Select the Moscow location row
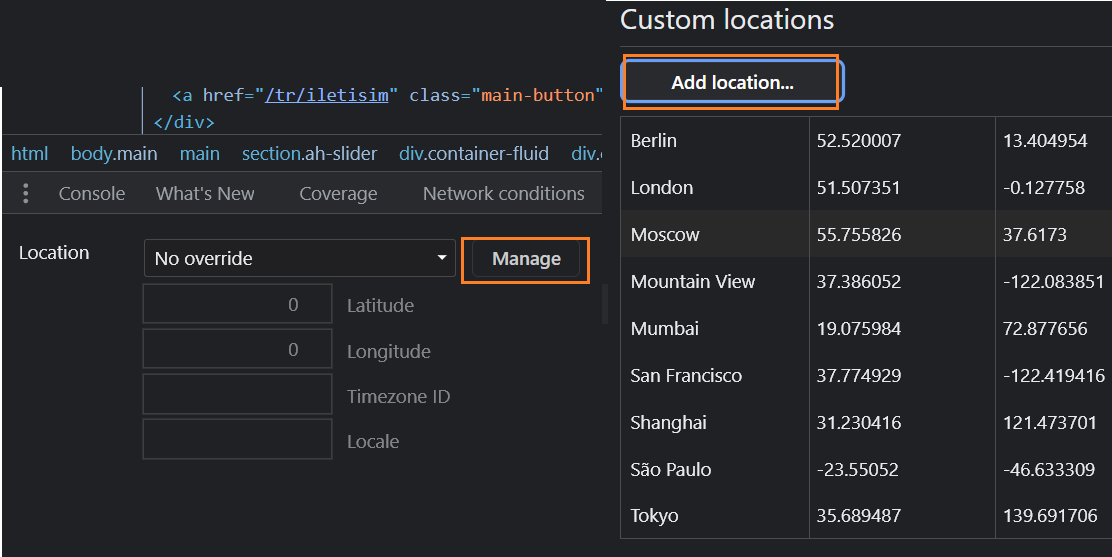This screenshot has height=557, width=1112. click(866, 234)
